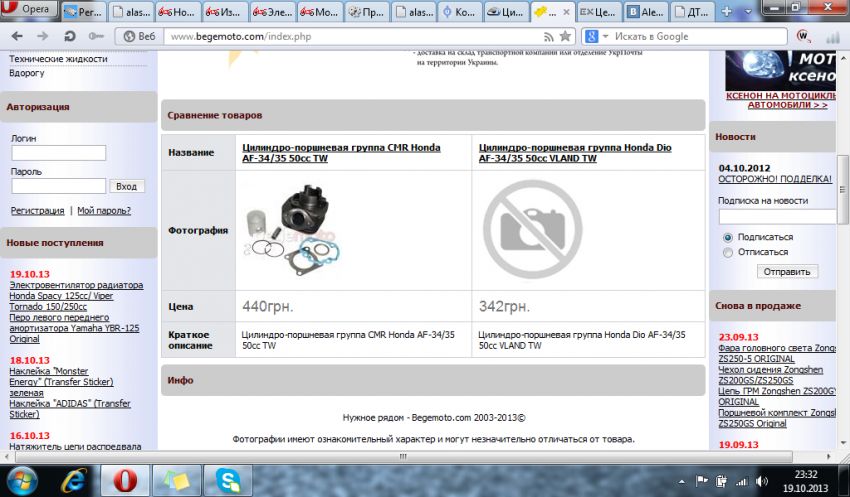Click the horizontal page scrollbar
Screen dimensions: 850x497
click(404, 456)
